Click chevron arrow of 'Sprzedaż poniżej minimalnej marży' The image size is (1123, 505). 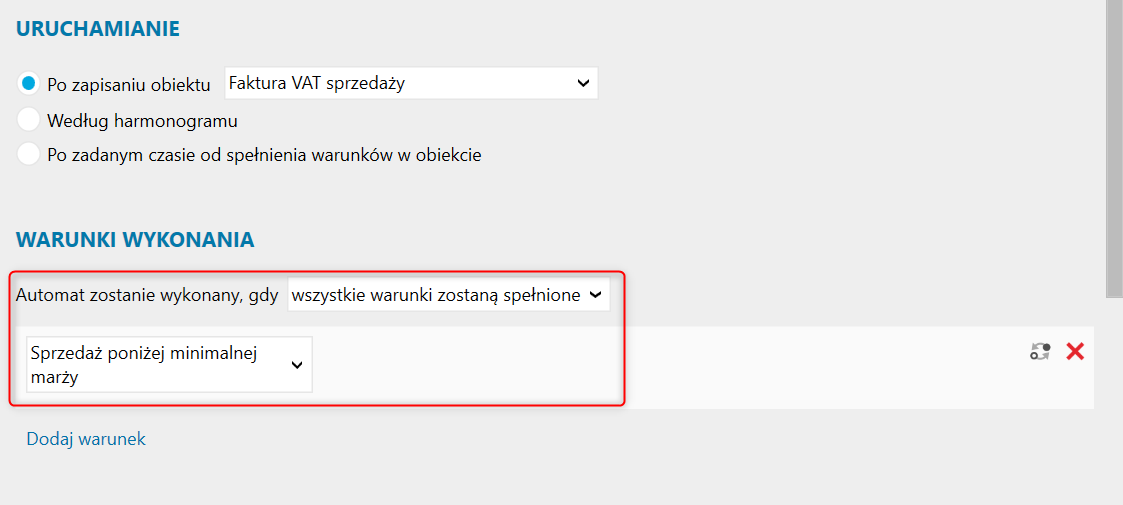pos(297,365)
